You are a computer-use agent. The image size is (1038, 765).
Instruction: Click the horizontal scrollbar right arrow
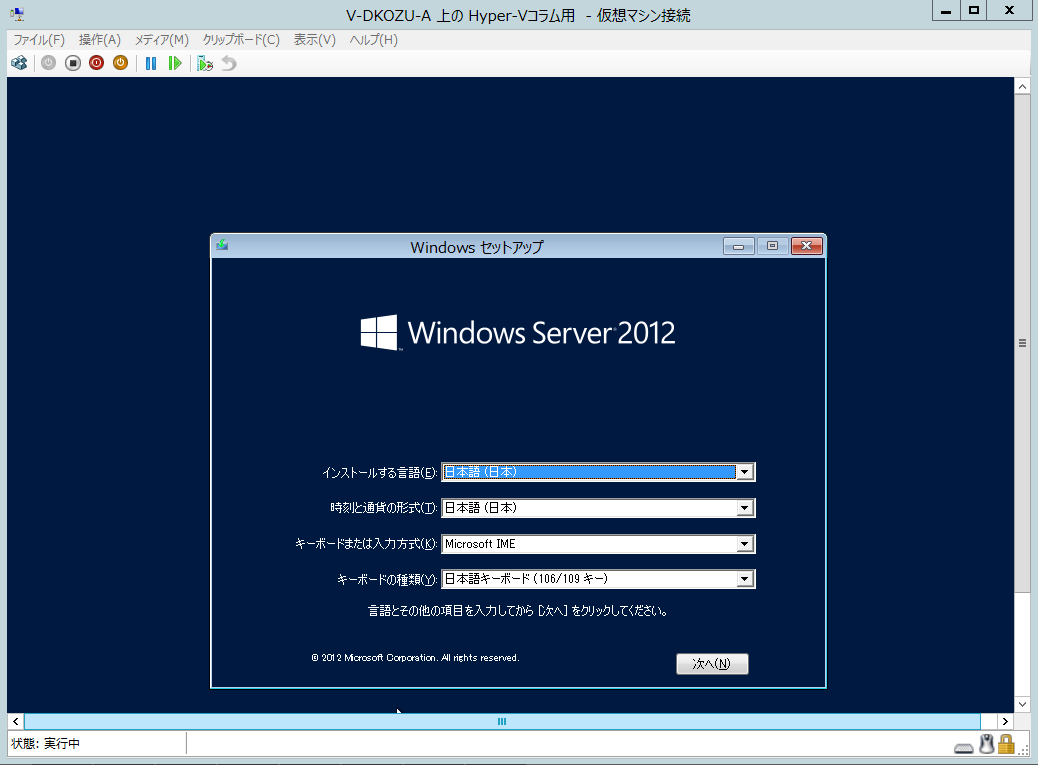[x=1005, y=721]
